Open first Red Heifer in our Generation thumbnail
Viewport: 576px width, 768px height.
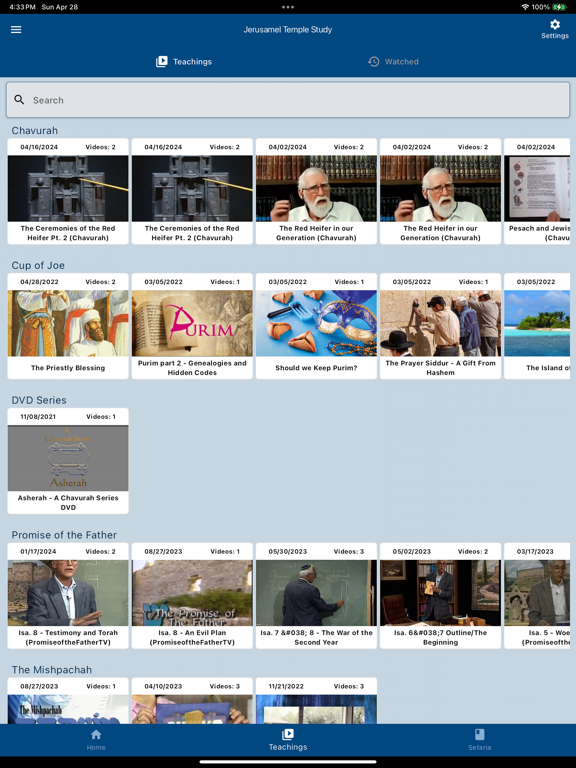pyautogui.click(x=316, y=189)
